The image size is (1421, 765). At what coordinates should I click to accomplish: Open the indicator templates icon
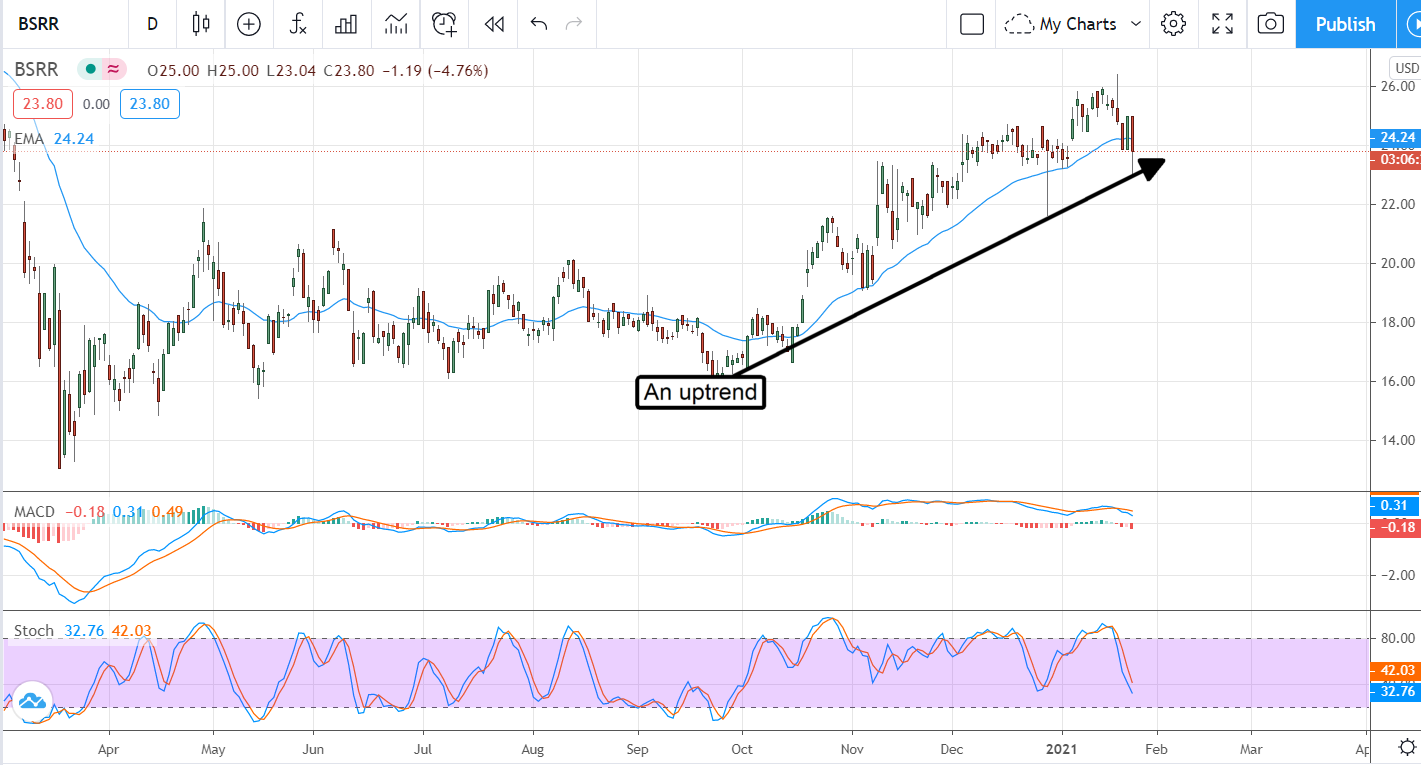point(395,24)
